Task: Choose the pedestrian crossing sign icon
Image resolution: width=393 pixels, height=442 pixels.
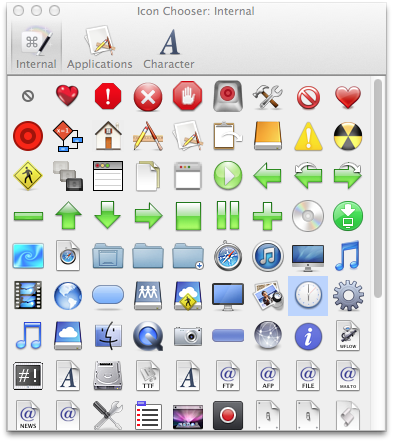Action: click(28, 176)
